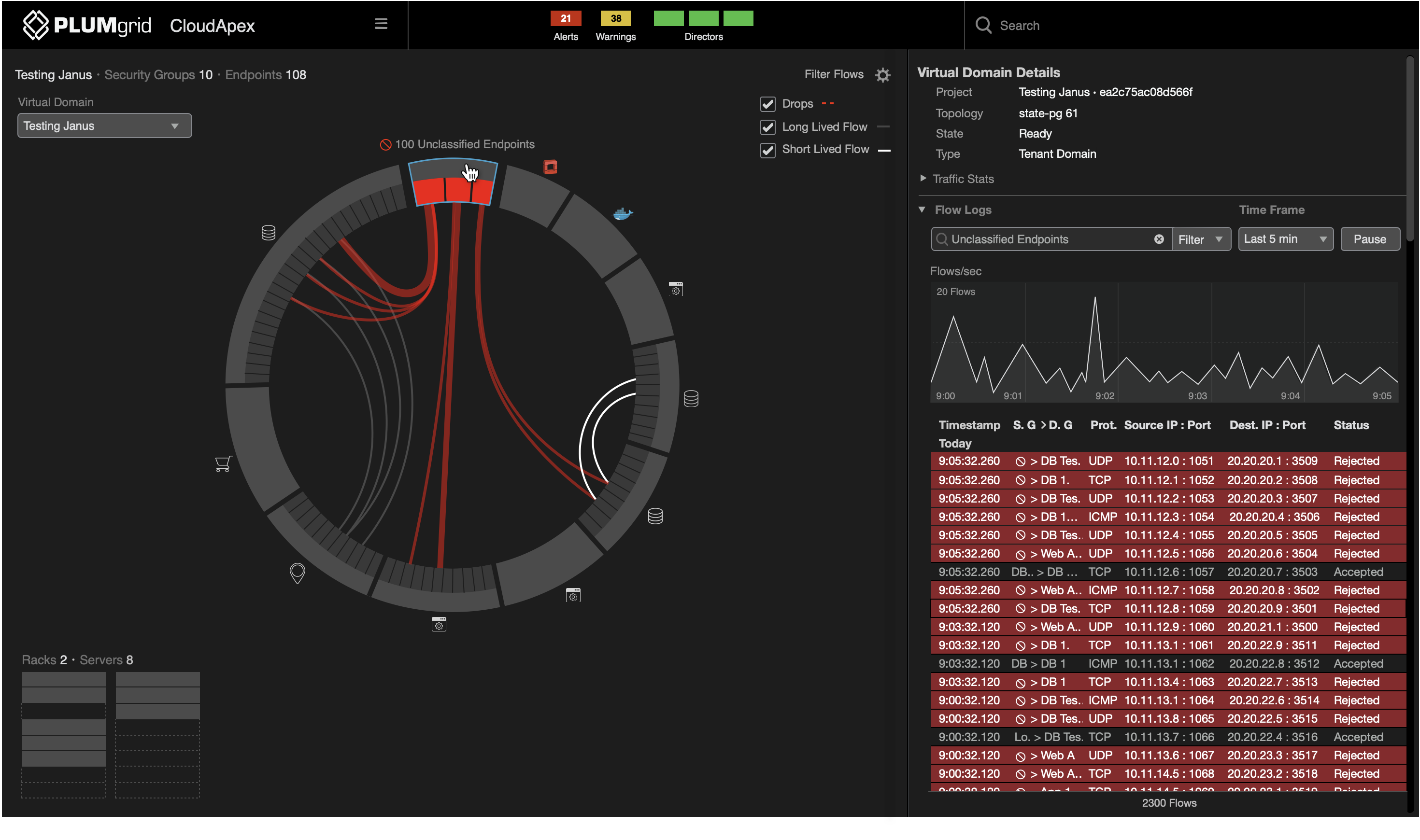Click the Docker whale security group icon
1420x840 pixels.
coord(622,214)
